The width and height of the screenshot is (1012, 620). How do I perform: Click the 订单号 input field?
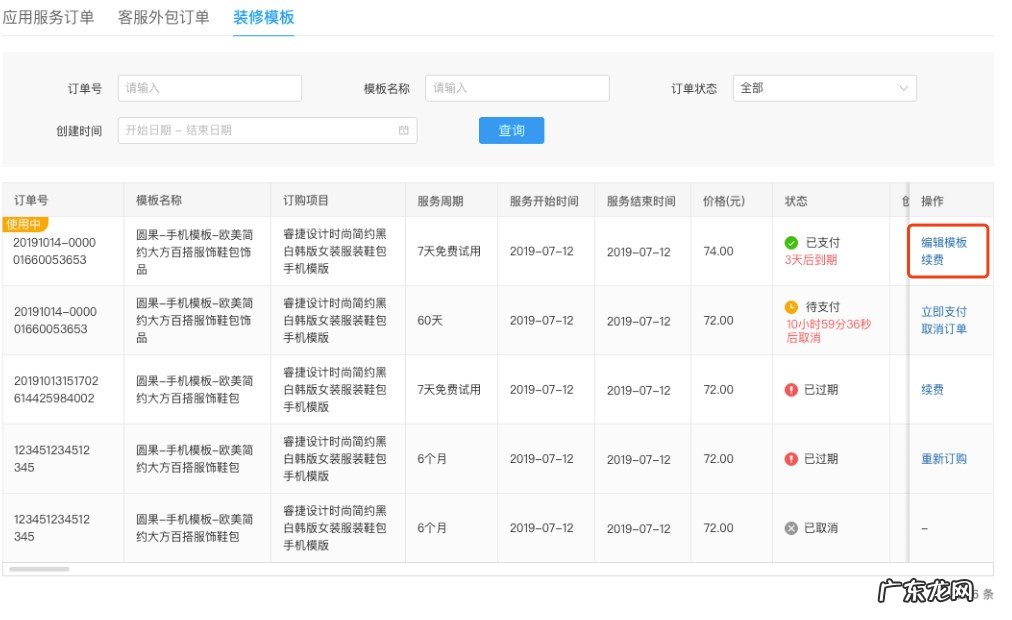209,88
